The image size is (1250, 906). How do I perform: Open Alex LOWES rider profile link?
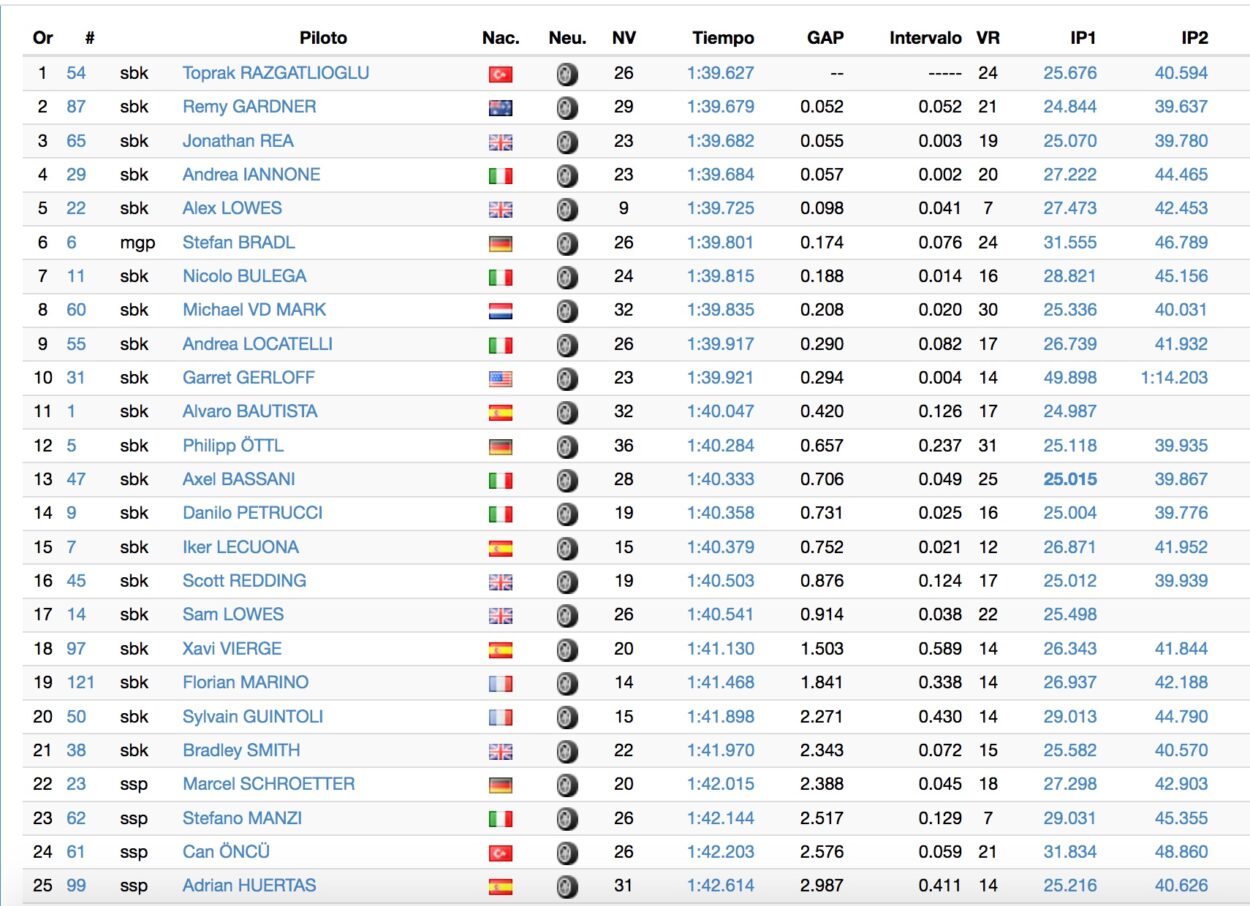(x=232, y=208)
